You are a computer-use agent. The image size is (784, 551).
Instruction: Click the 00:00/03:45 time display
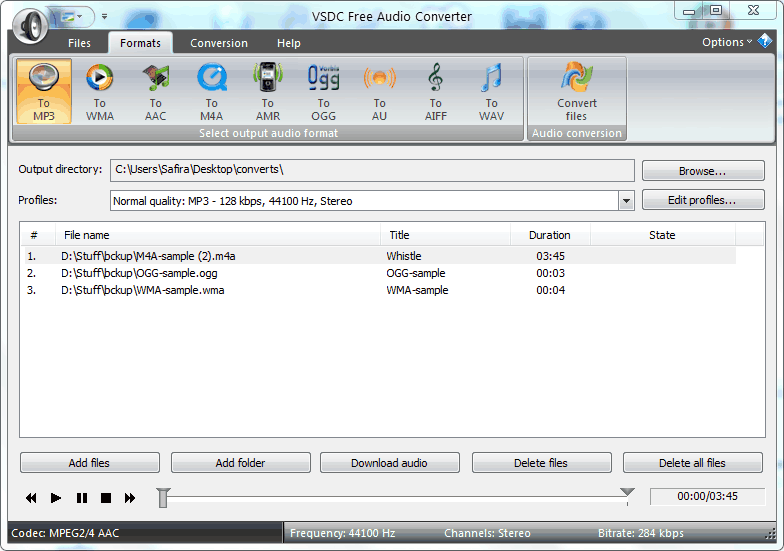pos(708,496)
